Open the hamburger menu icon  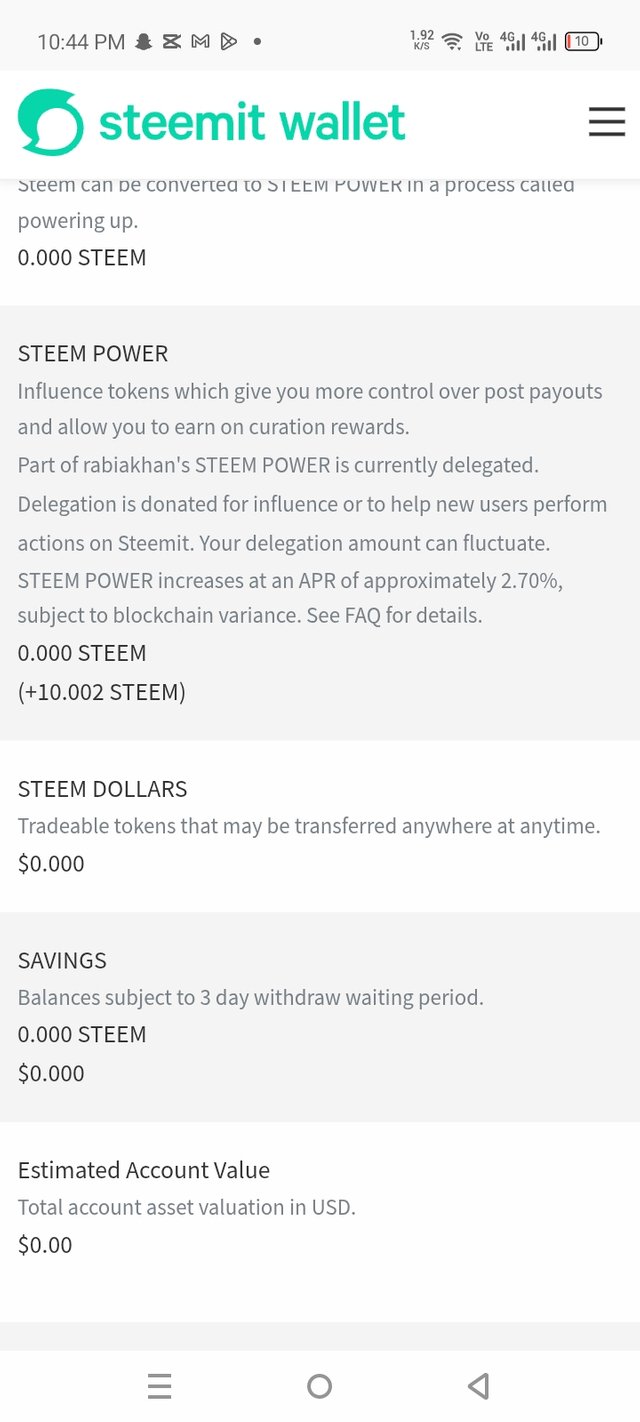click(606, 122)
